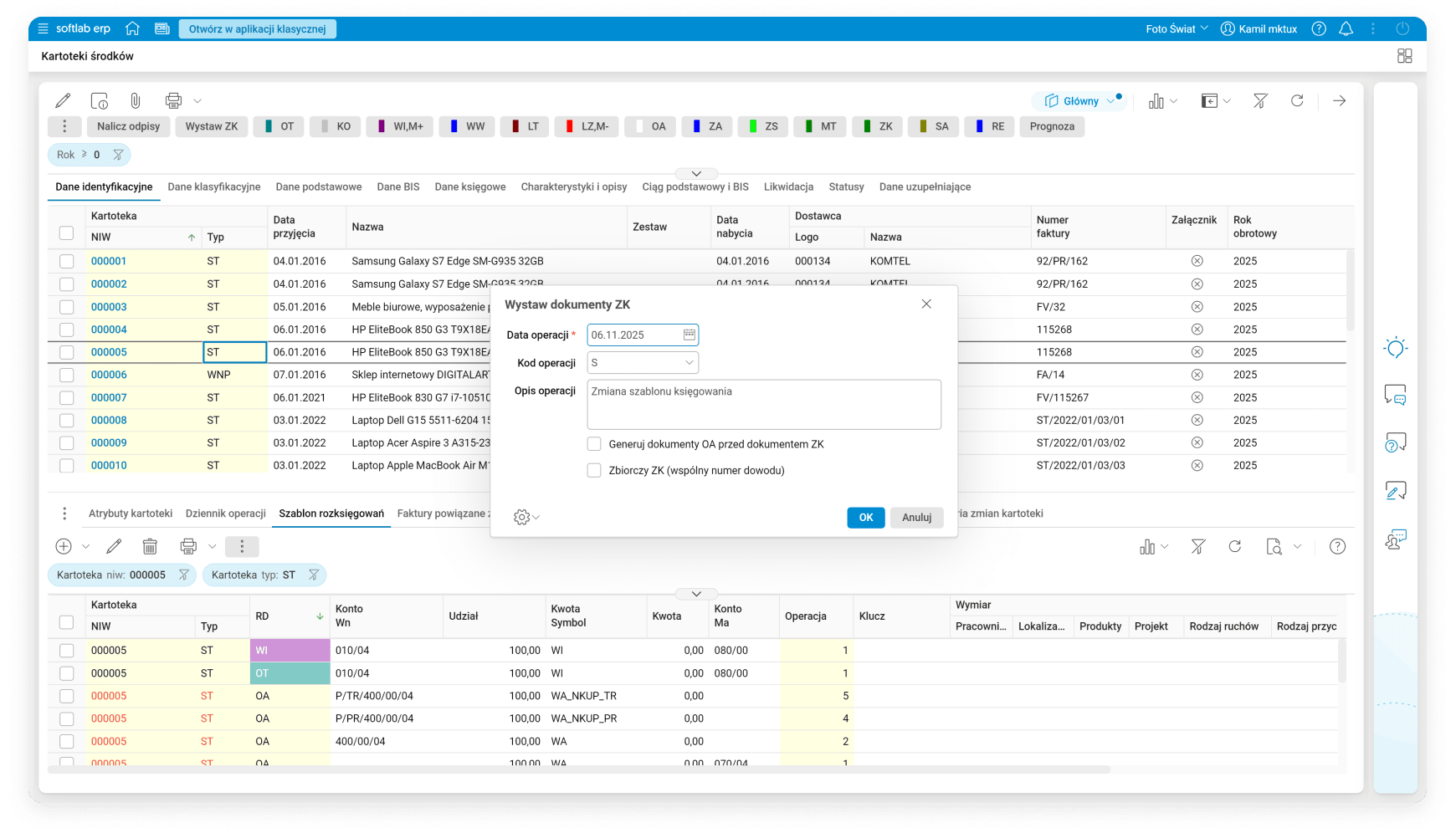Check the Zbiorczy ZK option
This screenshot has width=1456, height=833.
pos(594,470)
